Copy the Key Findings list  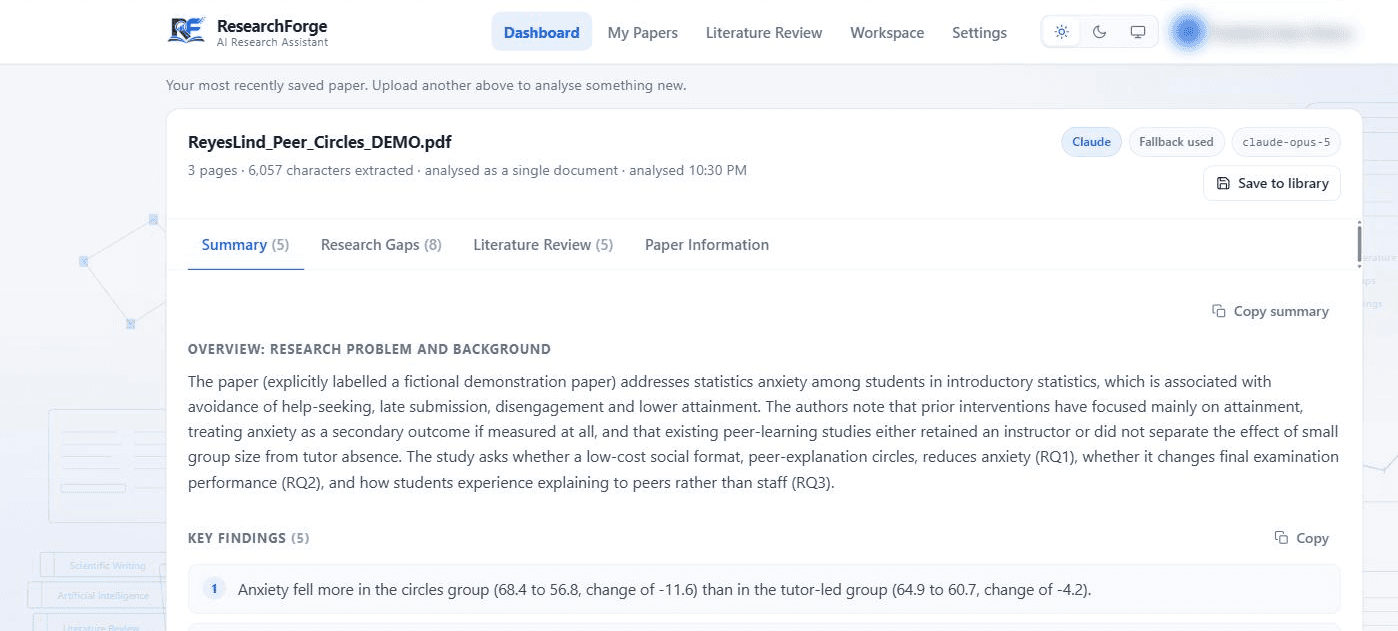tap(1301, 538)
